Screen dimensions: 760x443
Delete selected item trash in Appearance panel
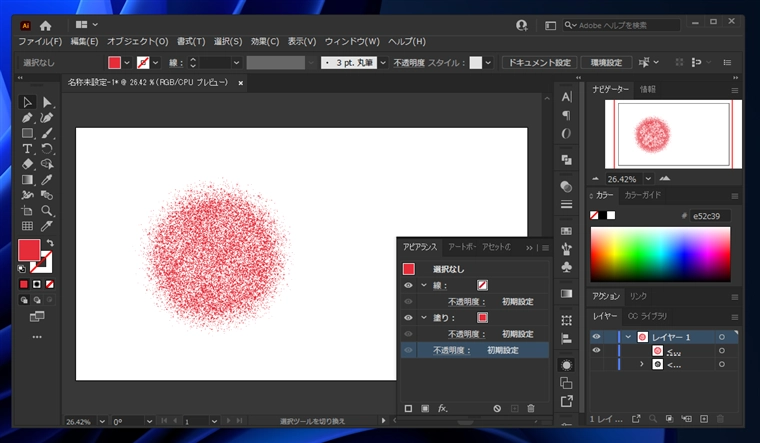pyautogui.click(x=531, y=409)
